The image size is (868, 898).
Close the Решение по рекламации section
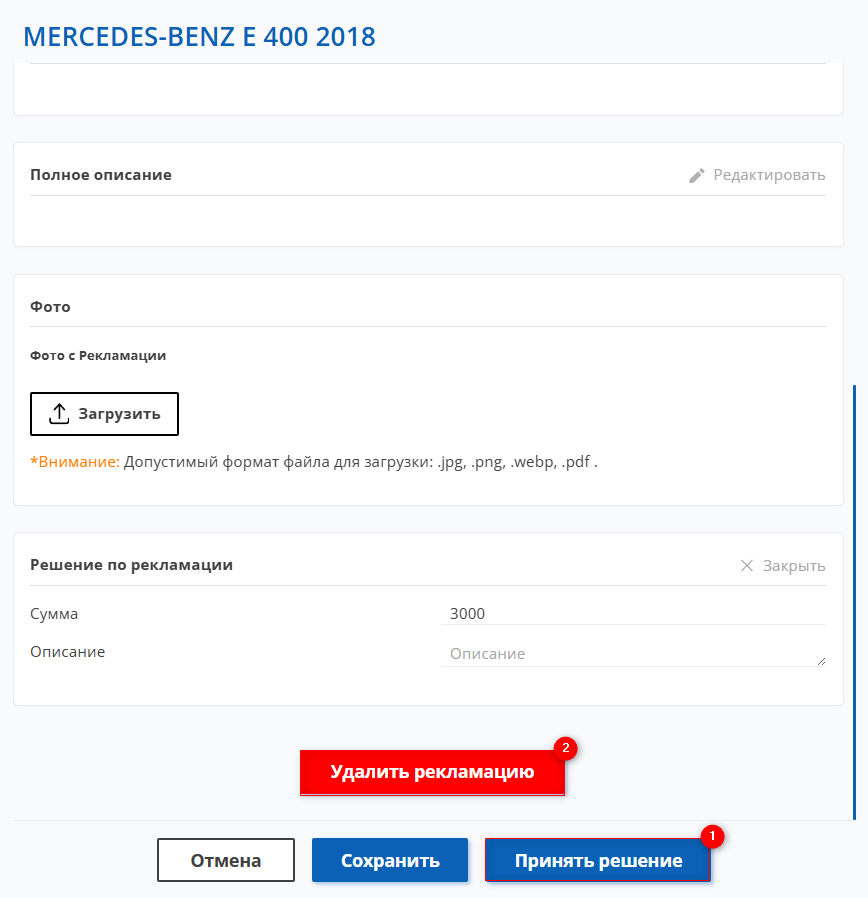pyautogui.click(x=783, y=566)
